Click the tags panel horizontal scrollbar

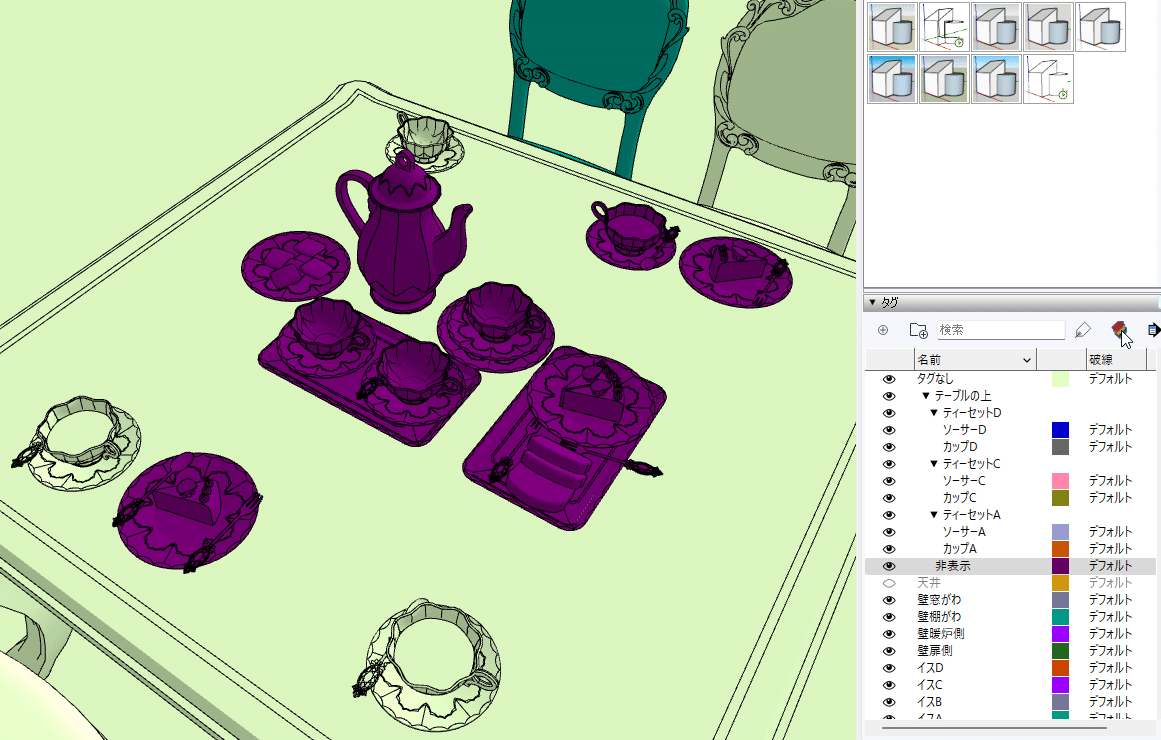pyautogui.click(x=994, y=727)
